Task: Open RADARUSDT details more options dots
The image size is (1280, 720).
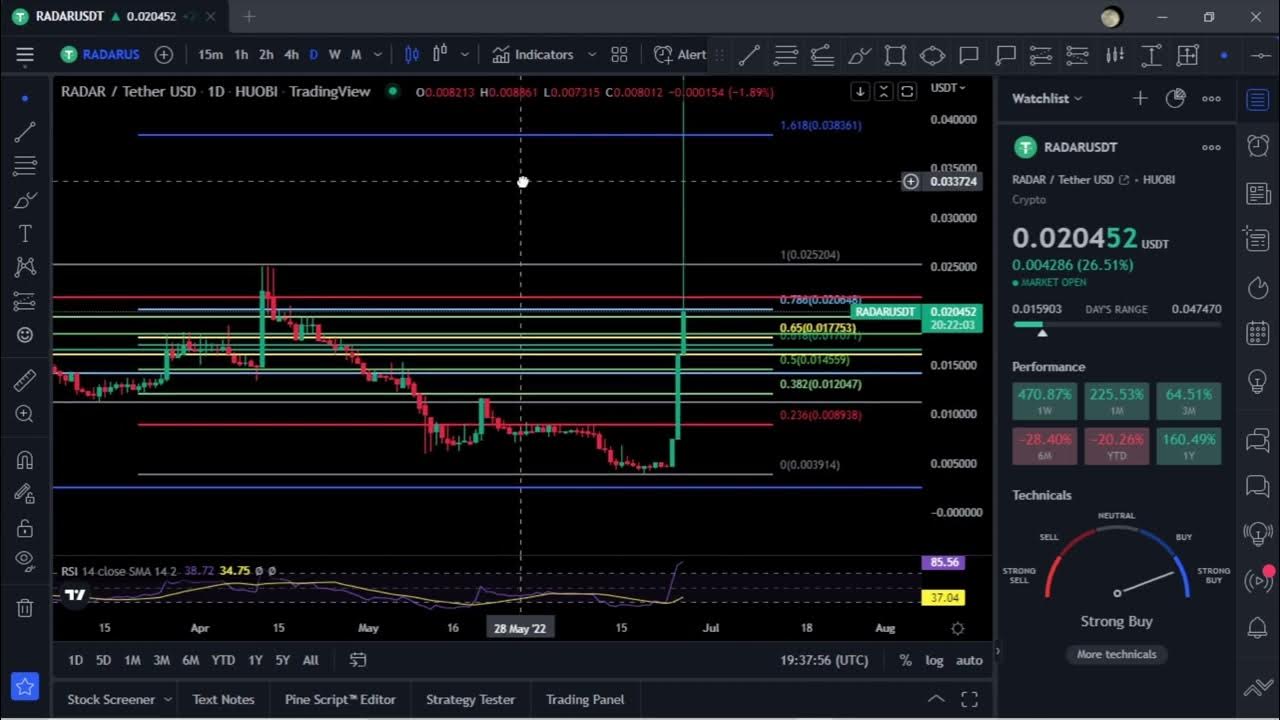Action: pos(1211,147)
